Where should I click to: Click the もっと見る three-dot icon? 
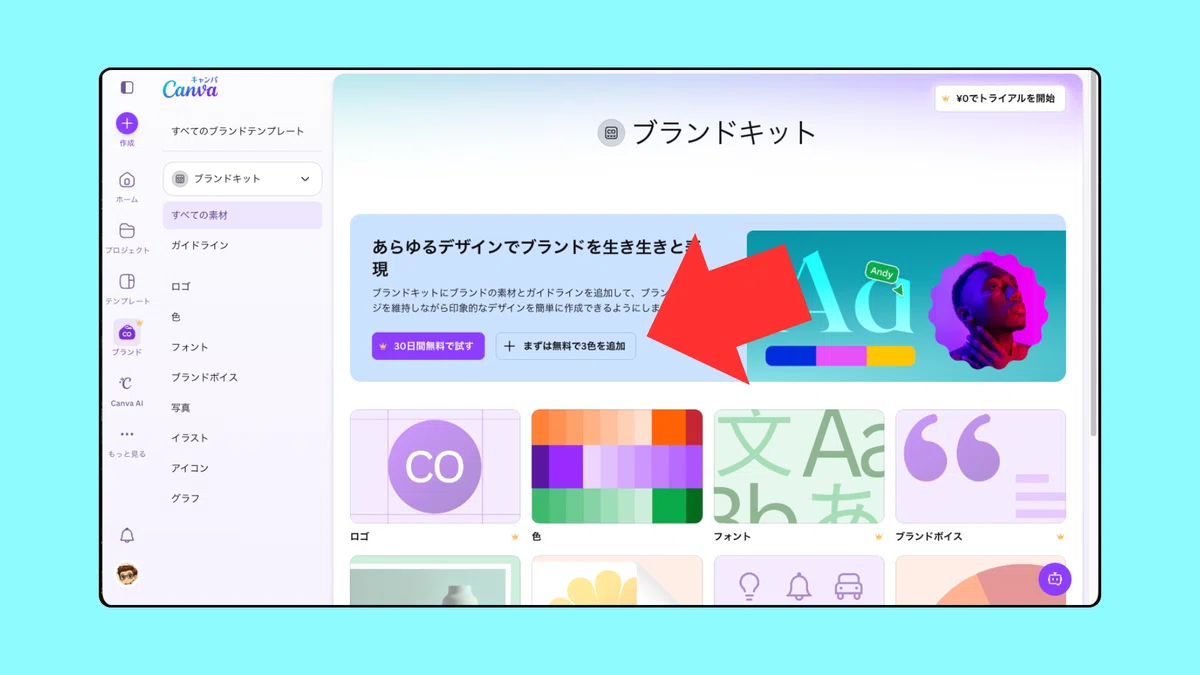(x=127, y=434)
